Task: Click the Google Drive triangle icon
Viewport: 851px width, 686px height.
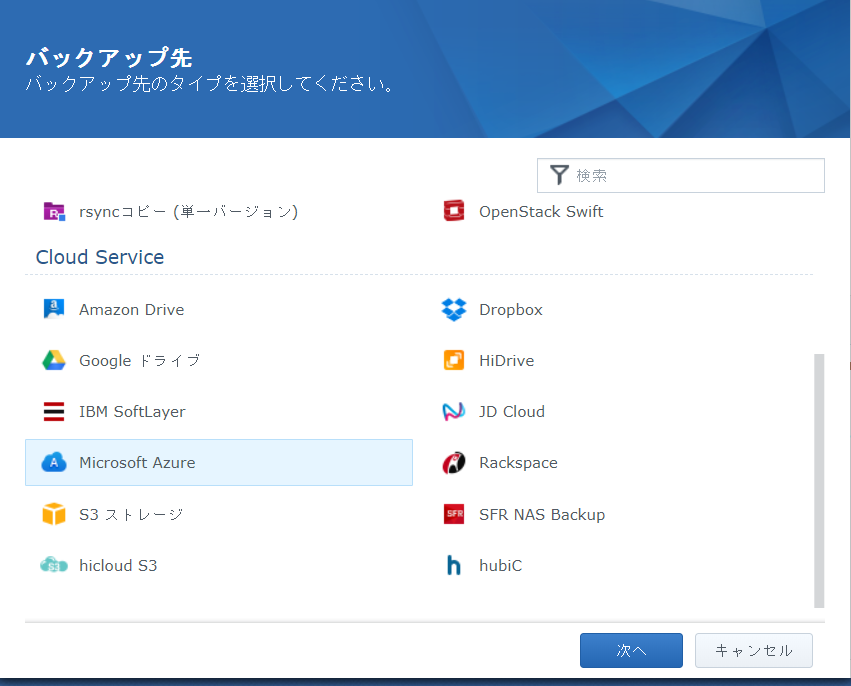Action: [54, 360]
